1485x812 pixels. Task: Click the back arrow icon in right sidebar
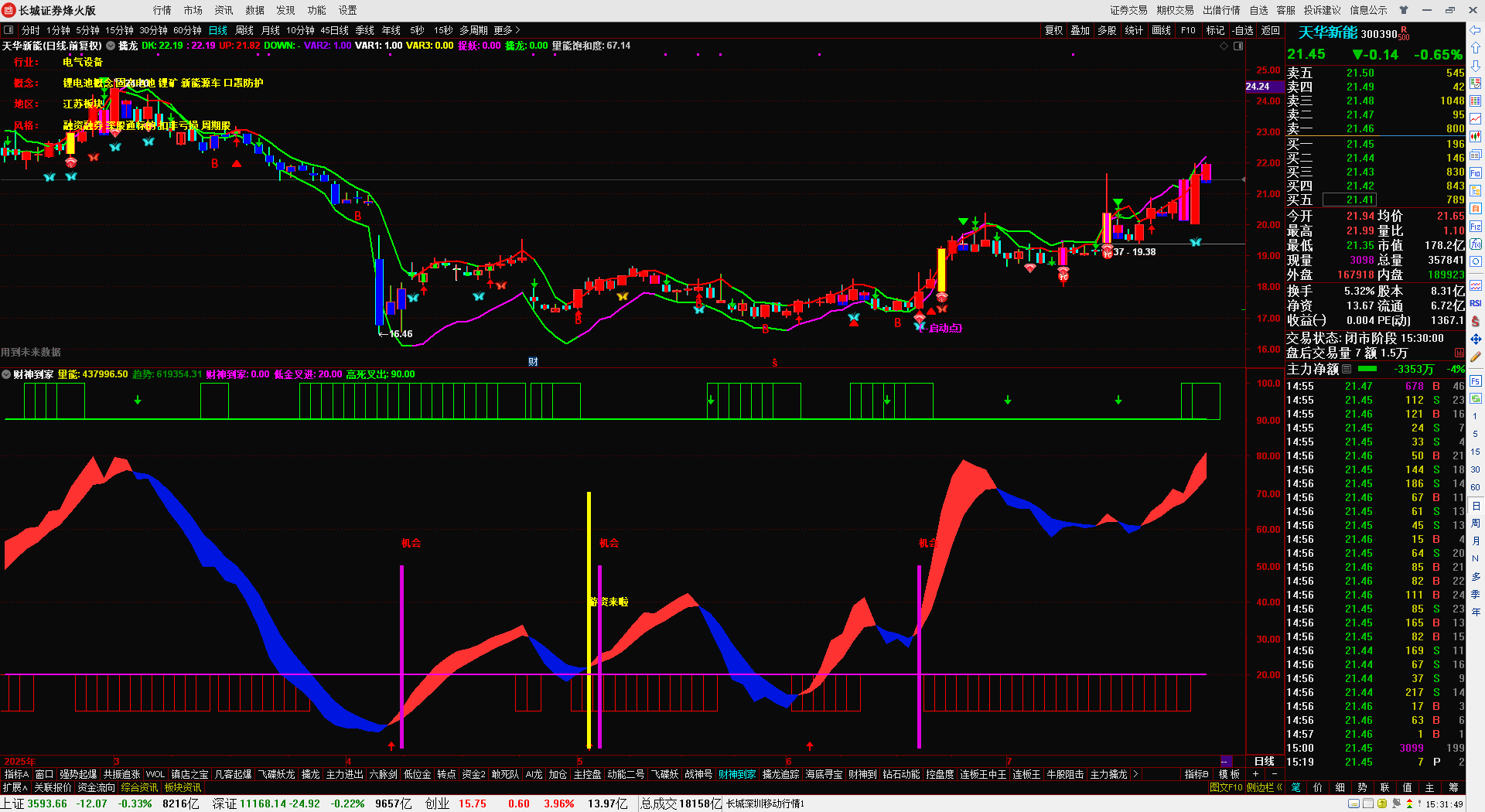(1476, 30)
